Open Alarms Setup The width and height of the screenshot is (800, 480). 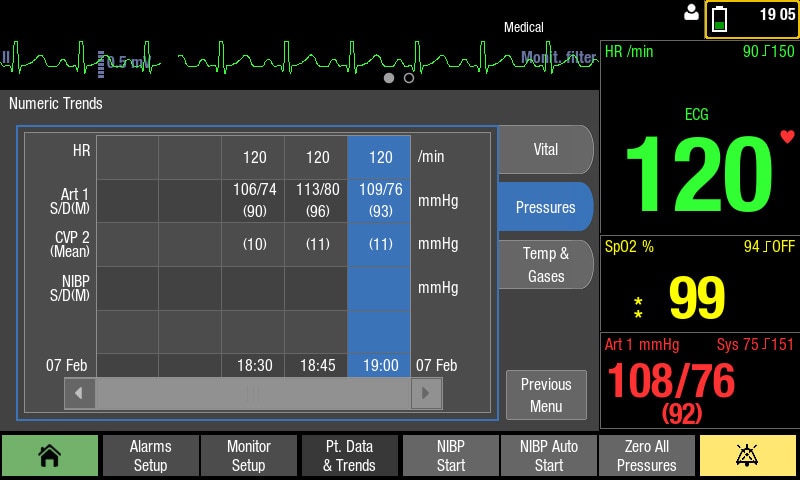pyautogui.click(x=150, y=456)
